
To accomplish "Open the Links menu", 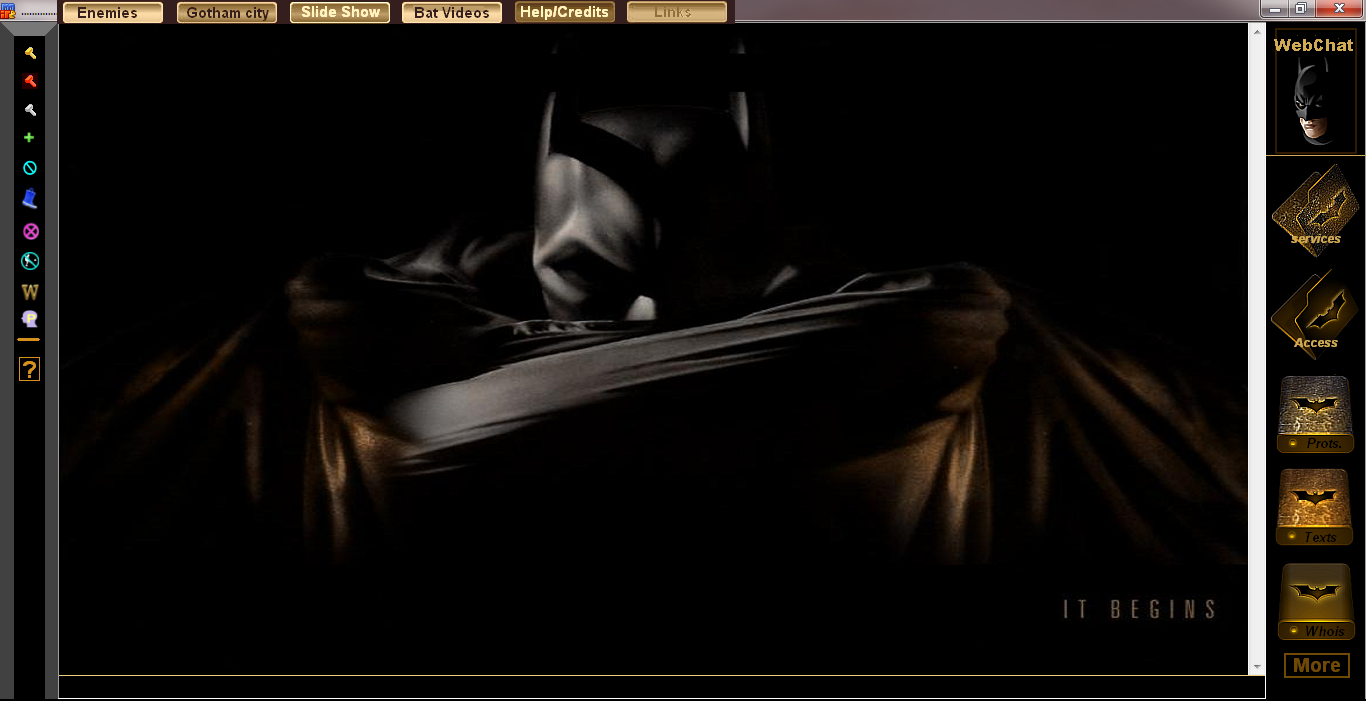I will 677,12.
